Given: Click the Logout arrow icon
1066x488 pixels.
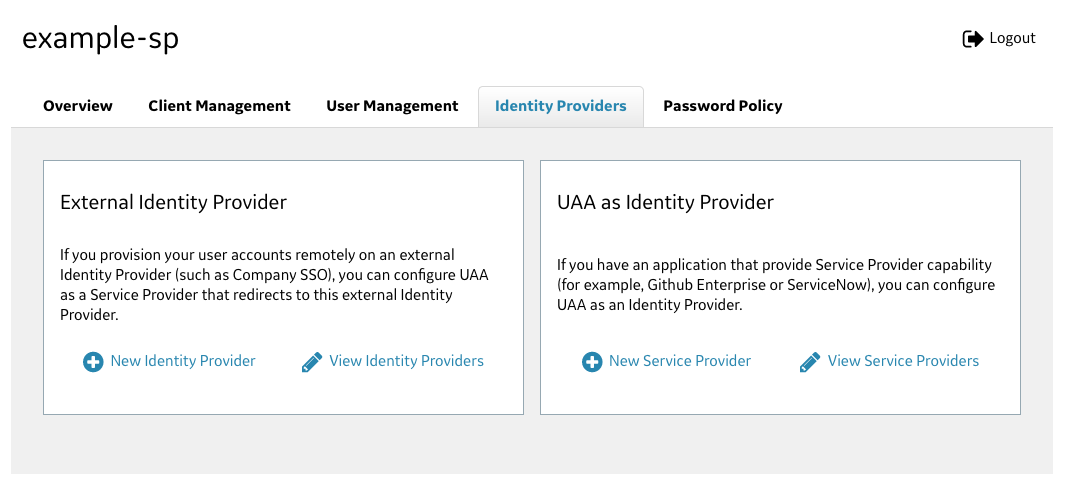Looking at the screenshot, I should click(x=973, y=39).
